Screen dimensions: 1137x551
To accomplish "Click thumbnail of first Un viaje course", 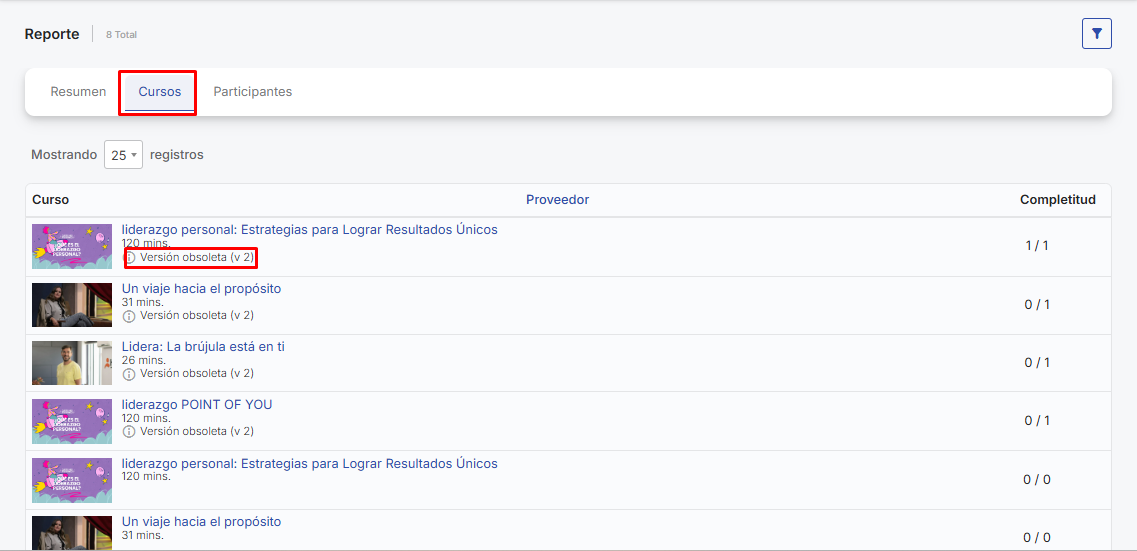I will [72, 305].
